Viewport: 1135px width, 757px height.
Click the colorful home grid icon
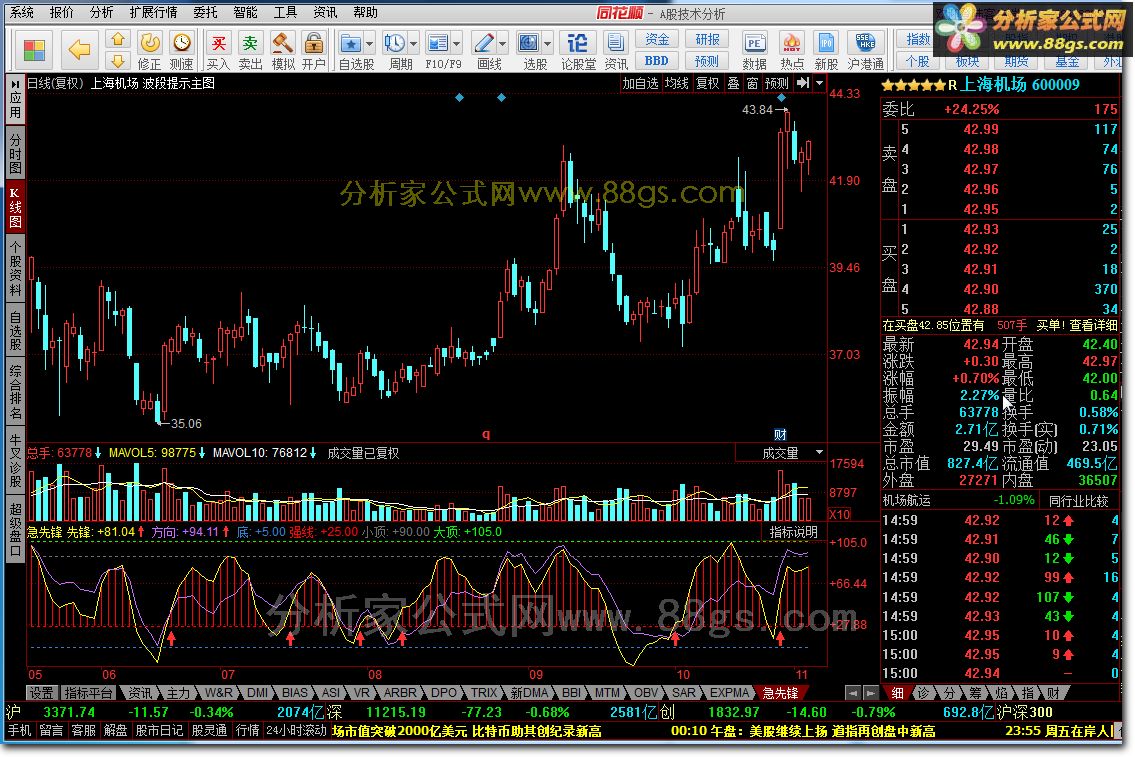(x=34, y=50)
